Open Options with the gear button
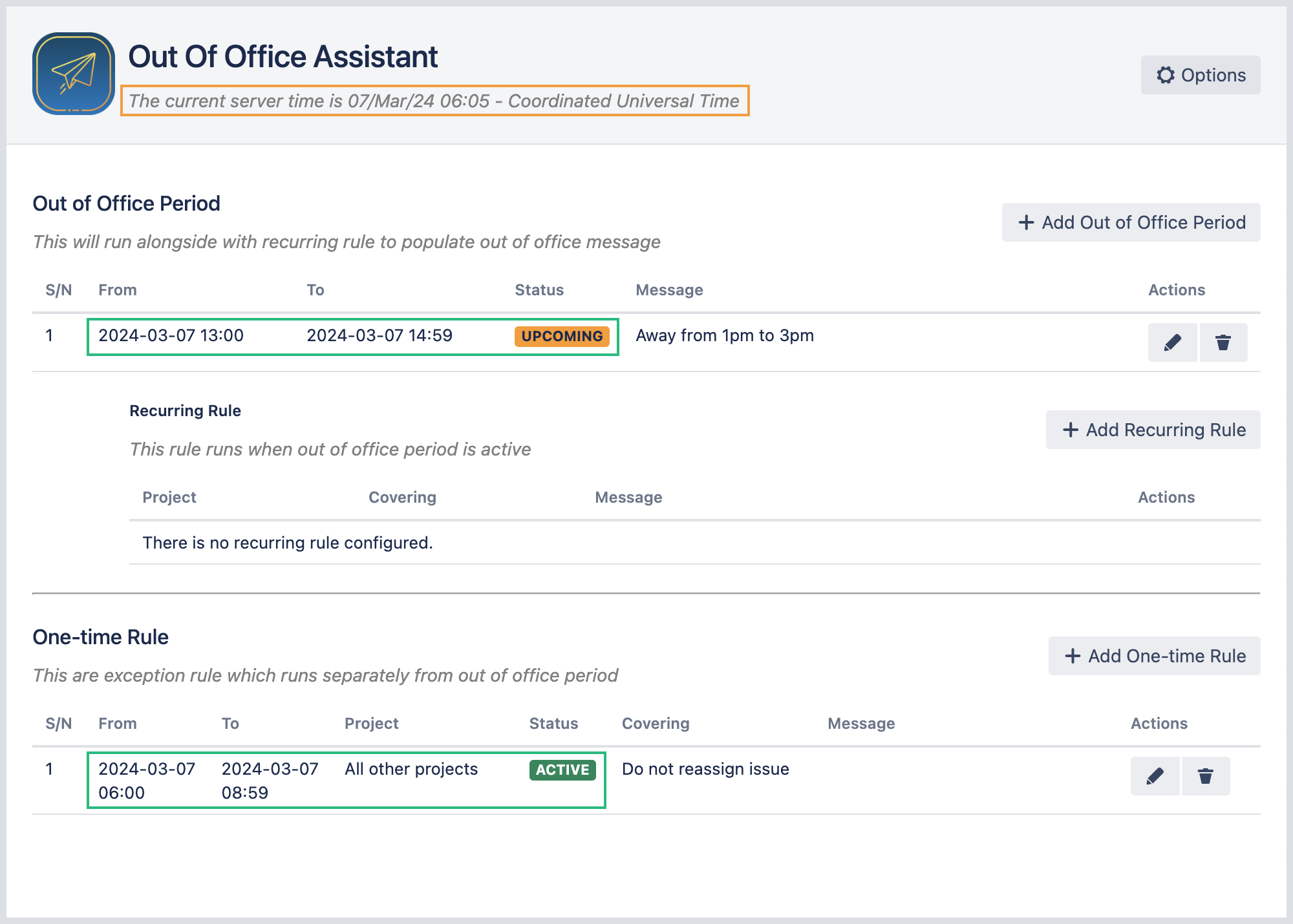This screenshot has width=1293, height=924. click(x=1200, y=75)
